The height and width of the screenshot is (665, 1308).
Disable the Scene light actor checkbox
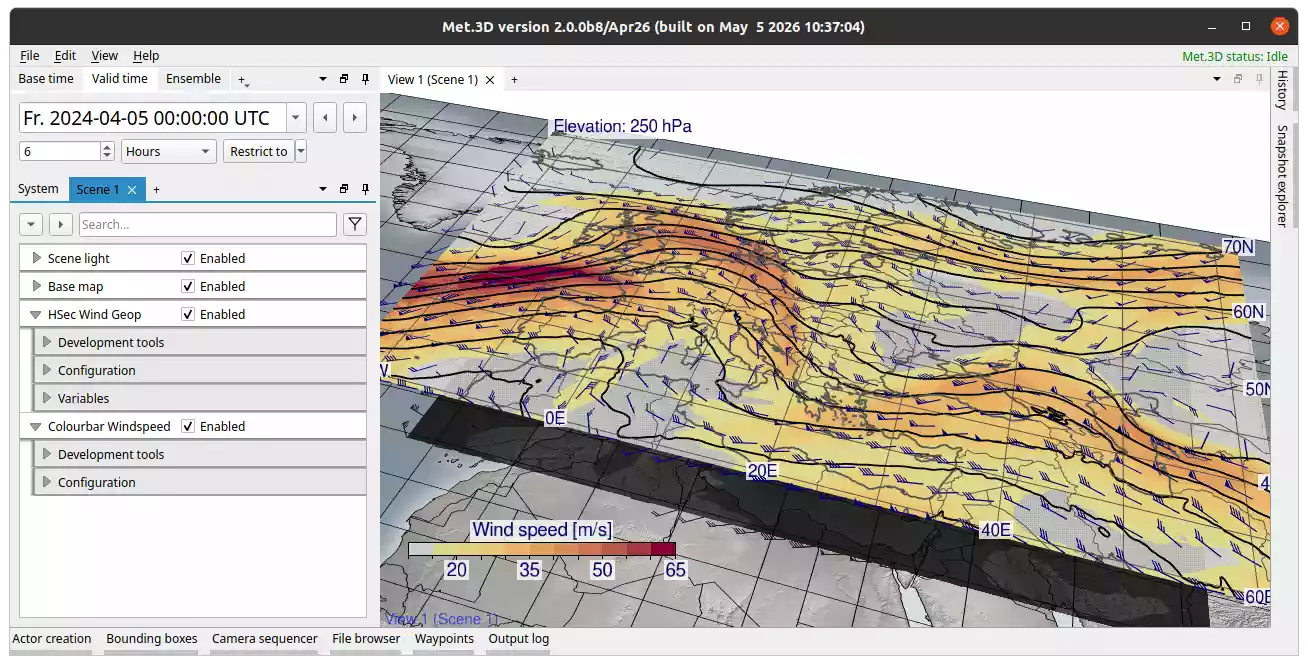pyautogui.click(x=188, y=258)
